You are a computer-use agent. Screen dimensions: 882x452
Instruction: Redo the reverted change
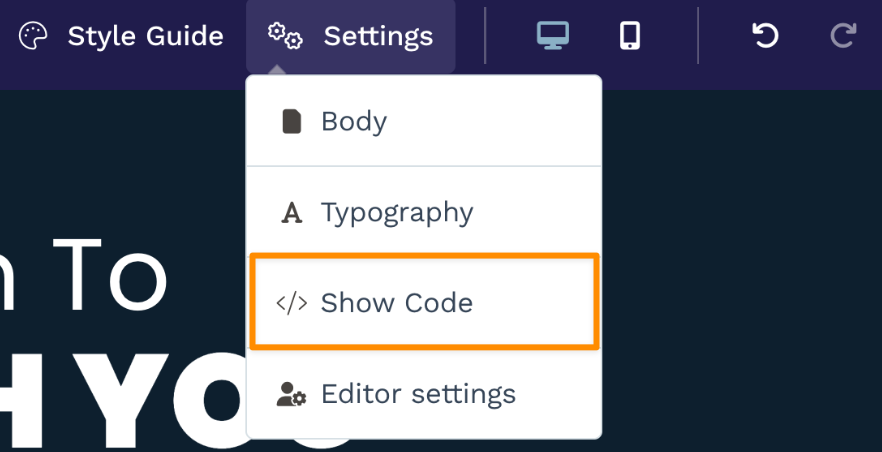[x=843, y=36]
